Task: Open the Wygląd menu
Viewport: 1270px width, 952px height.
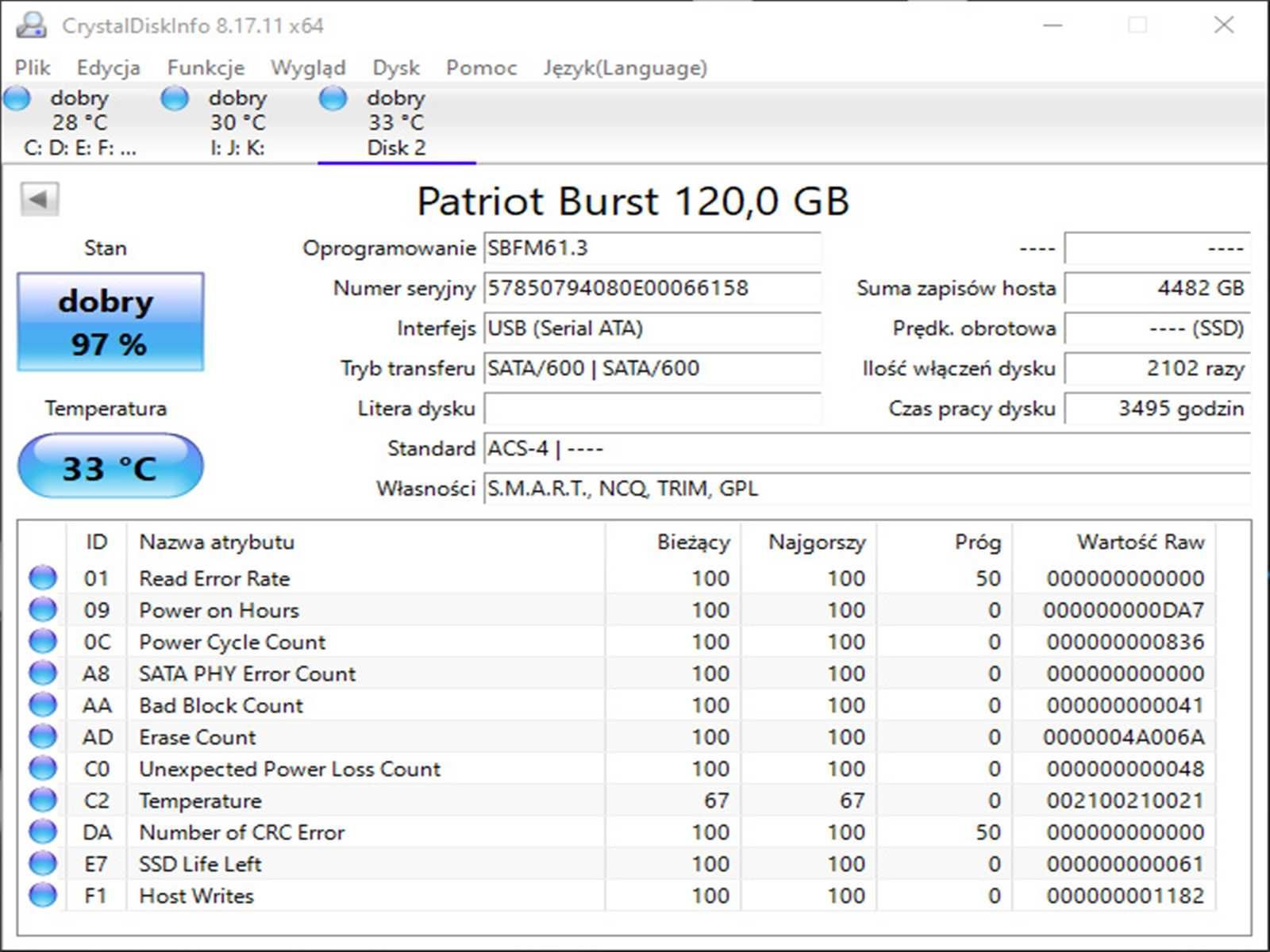Action: click(308, 68)
